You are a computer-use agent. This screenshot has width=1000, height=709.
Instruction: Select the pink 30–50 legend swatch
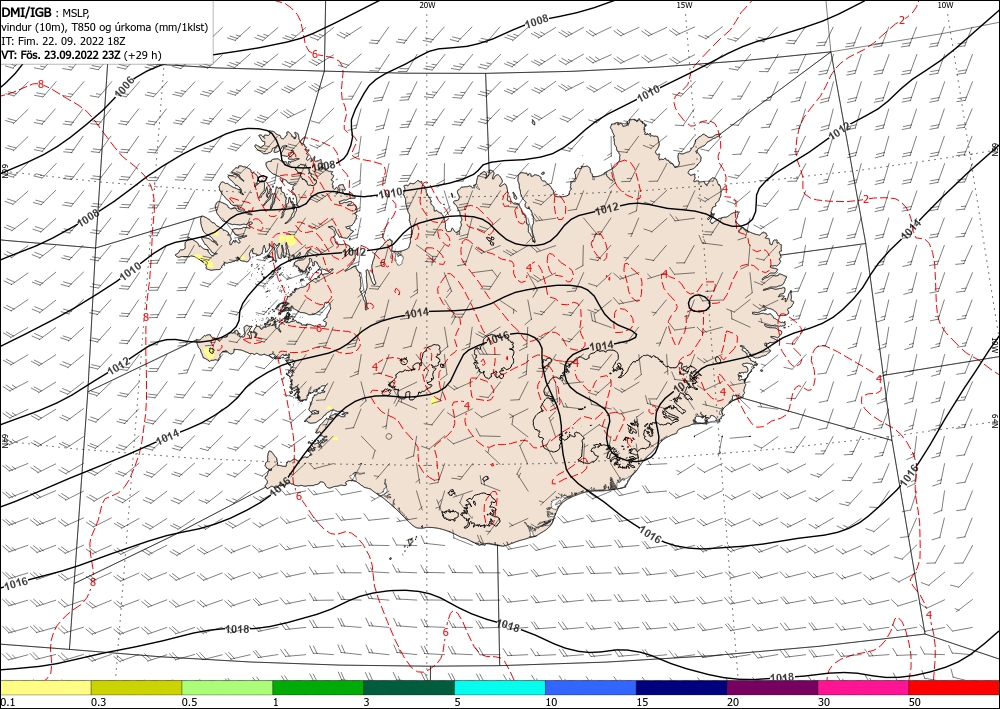click(x=864, y=687)
